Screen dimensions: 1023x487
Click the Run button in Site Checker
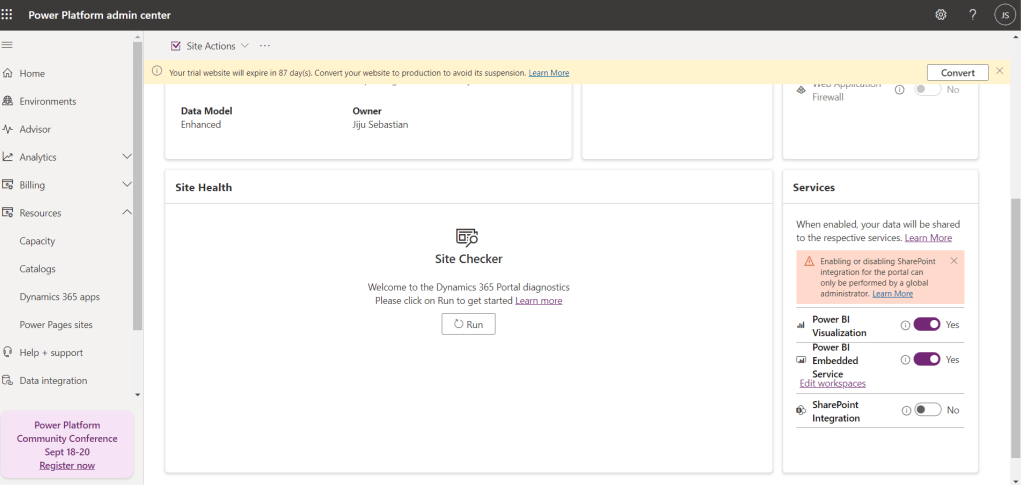(x=468, y=324)
